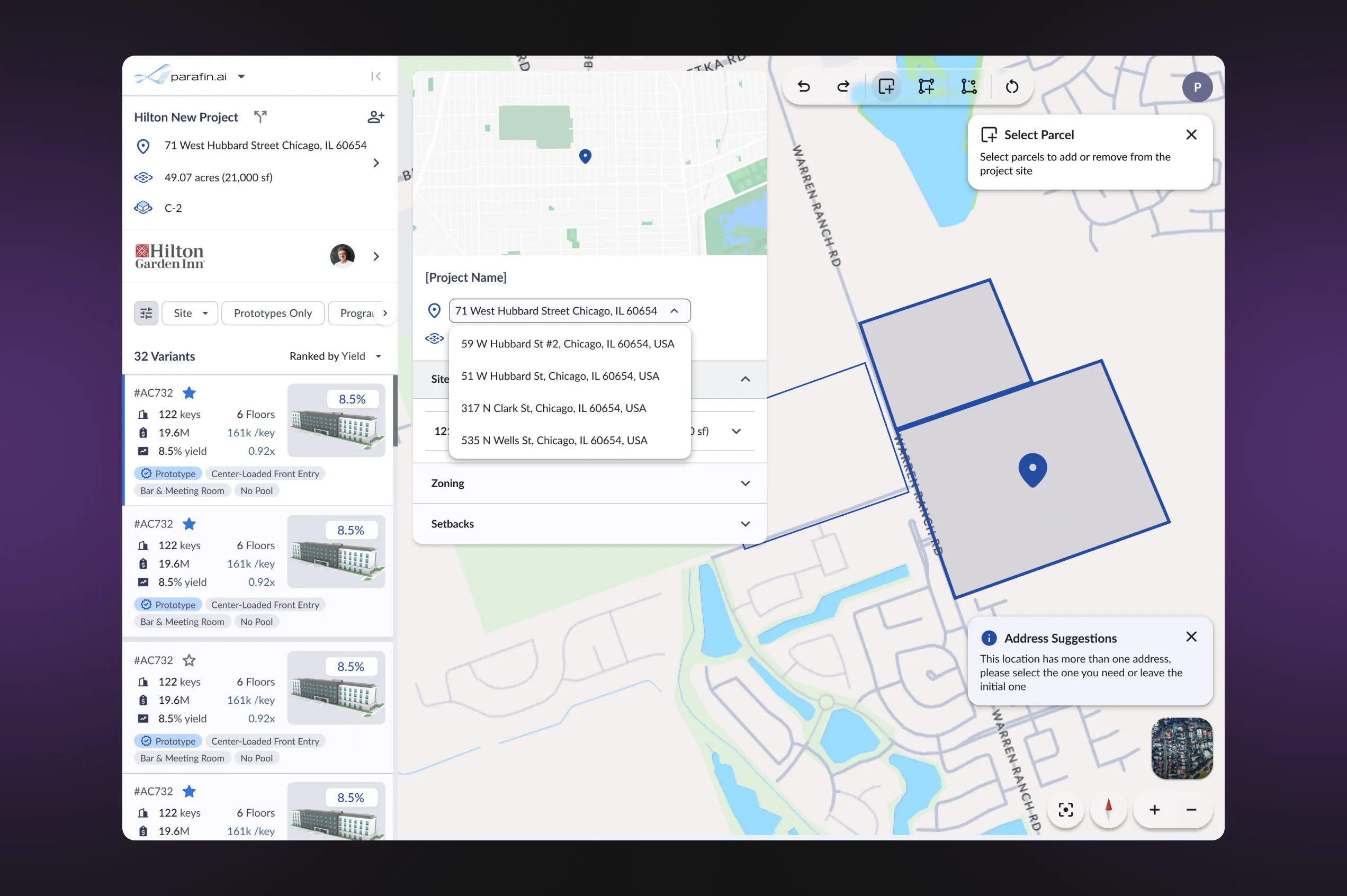Click the undo arrow in map toolbar
The width and height of the screenshot is (1347, 896).
coord(804,87)
